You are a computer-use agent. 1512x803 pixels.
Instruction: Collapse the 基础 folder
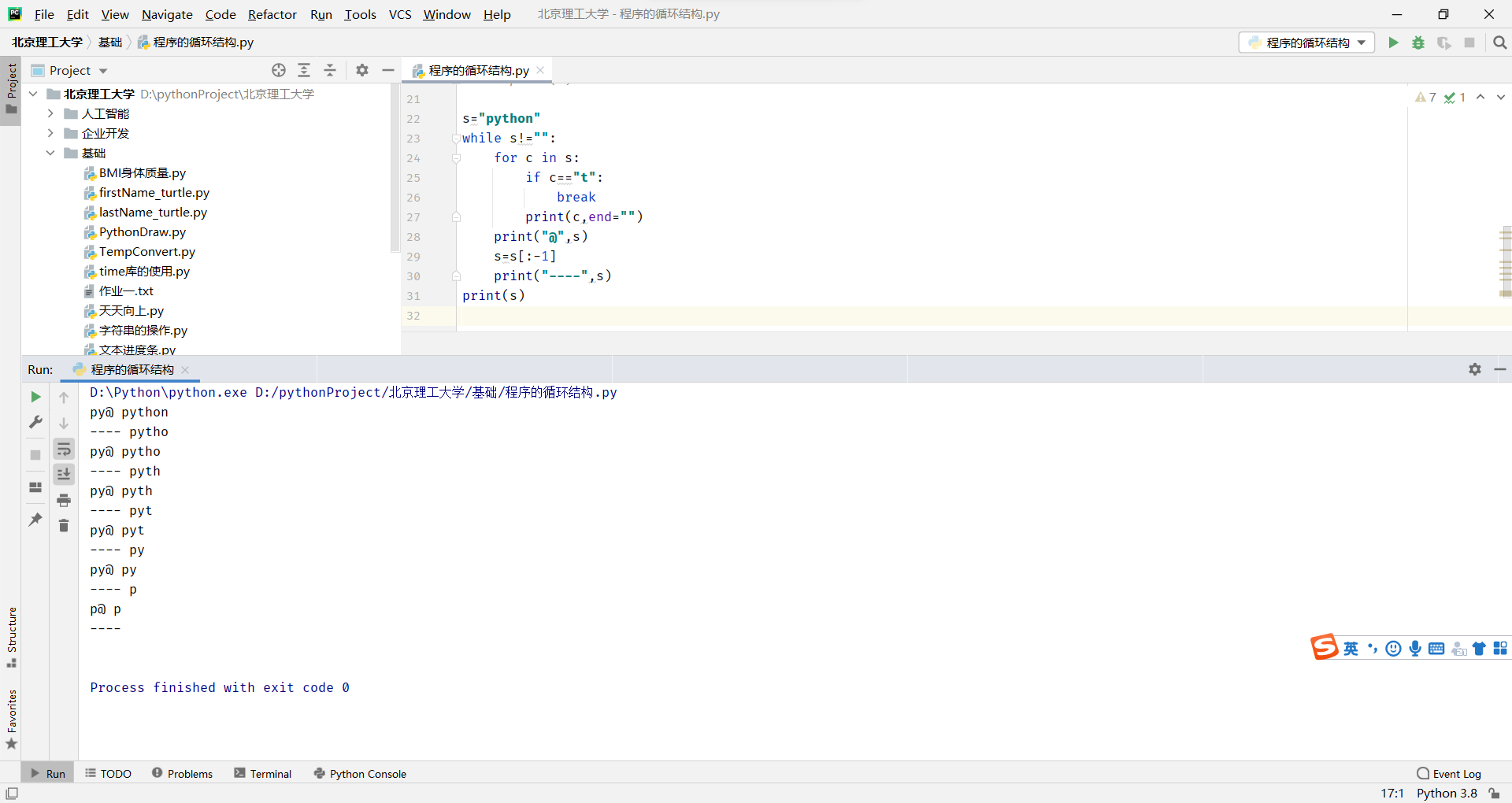pos(50,153)
